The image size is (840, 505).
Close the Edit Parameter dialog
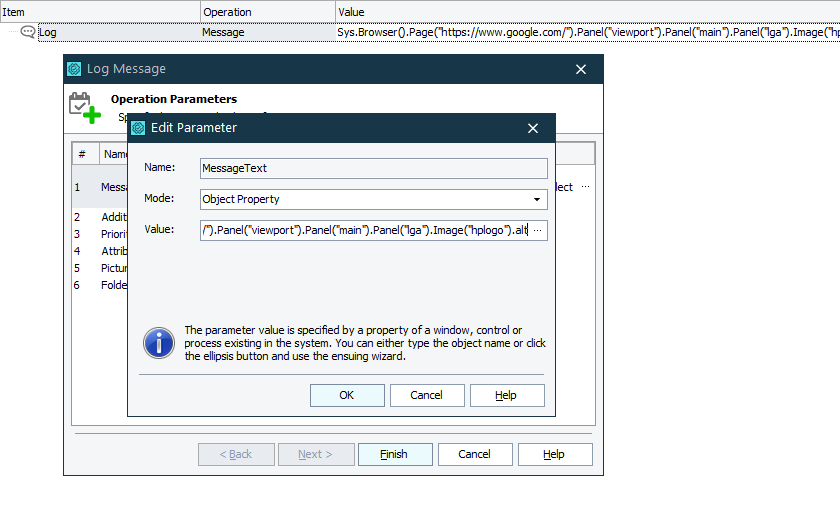(533, 128)
